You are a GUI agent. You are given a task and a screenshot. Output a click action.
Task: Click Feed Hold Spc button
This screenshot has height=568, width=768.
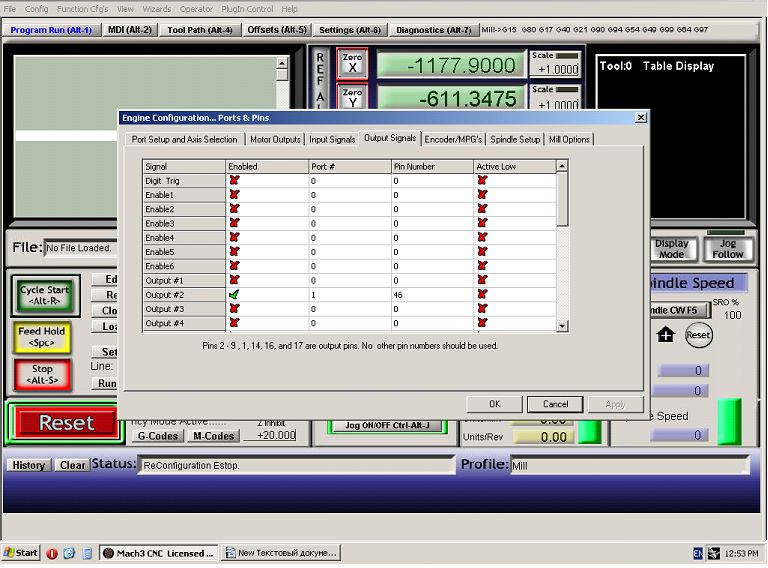click(42, 337)
